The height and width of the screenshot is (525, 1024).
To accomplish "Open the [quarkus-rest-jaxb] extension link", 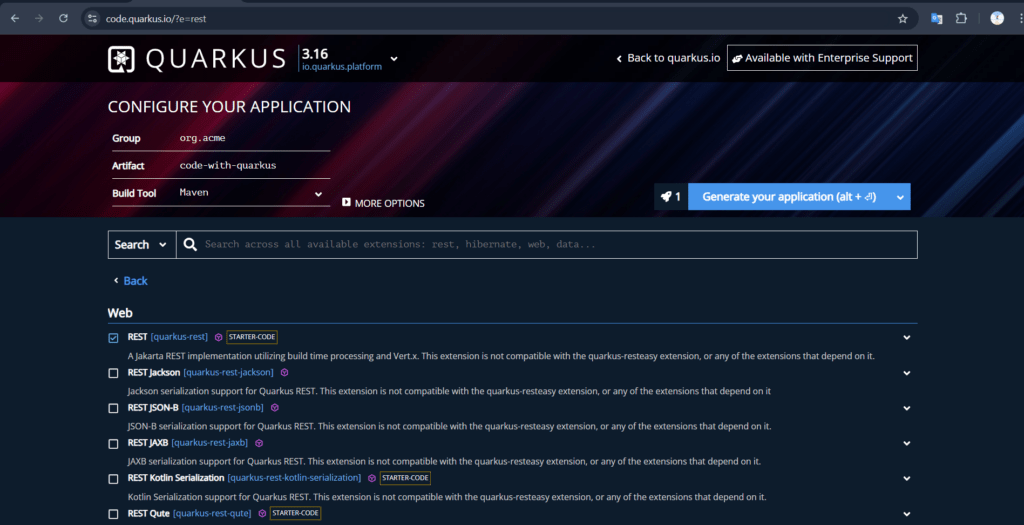I will coord(210,443).
